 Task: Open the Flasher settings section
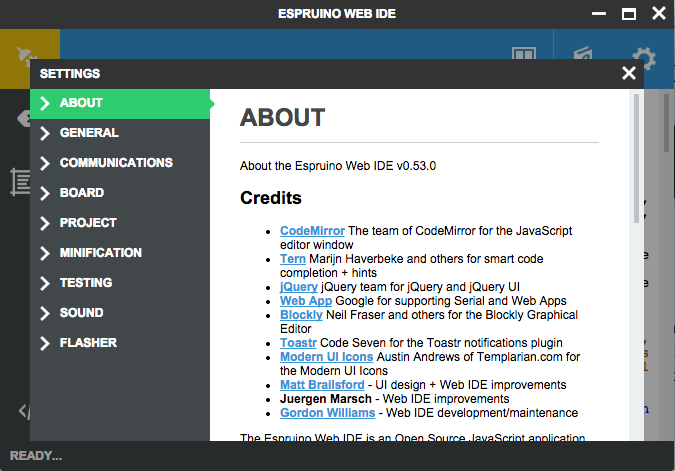point(120,343)
